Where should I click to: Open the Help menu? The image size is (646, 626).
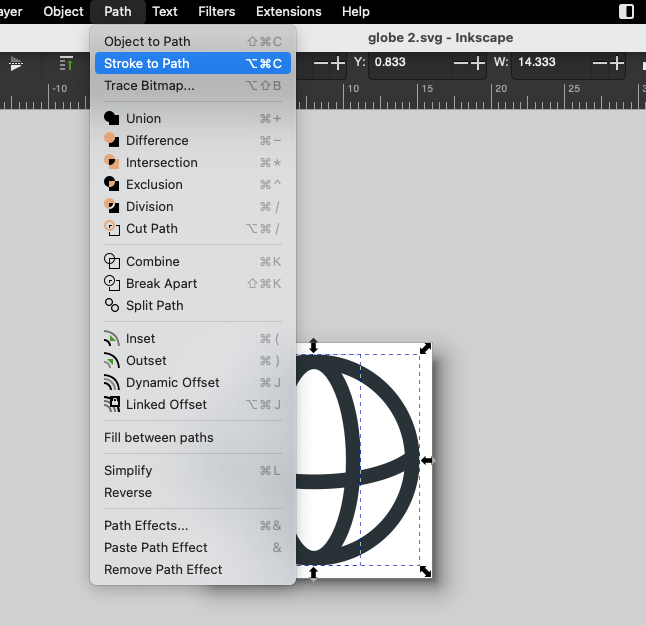[356, 12]
